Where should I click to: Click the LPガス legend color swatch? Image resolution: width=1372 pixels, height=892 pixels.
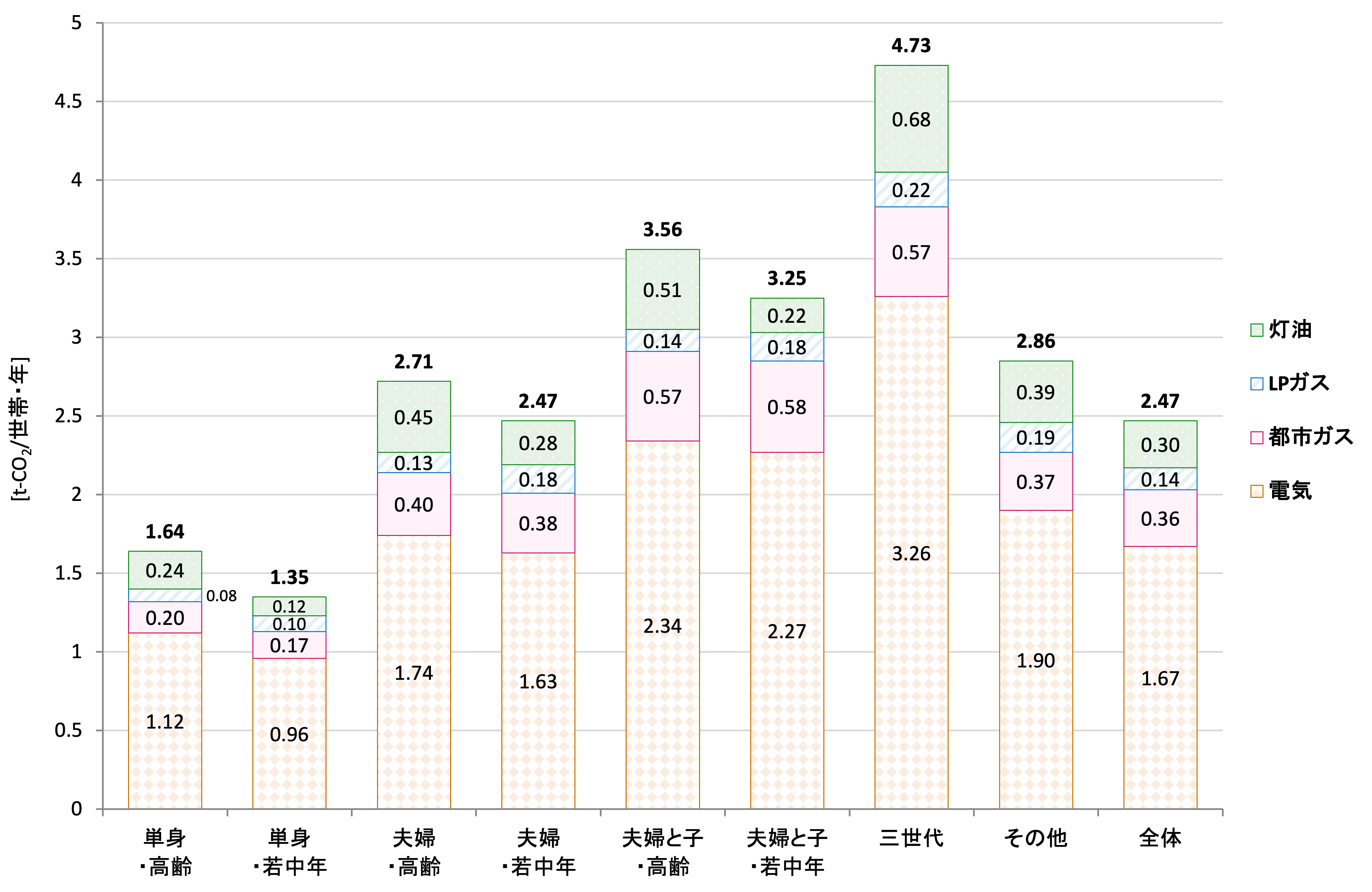(x=1257, y=384)
